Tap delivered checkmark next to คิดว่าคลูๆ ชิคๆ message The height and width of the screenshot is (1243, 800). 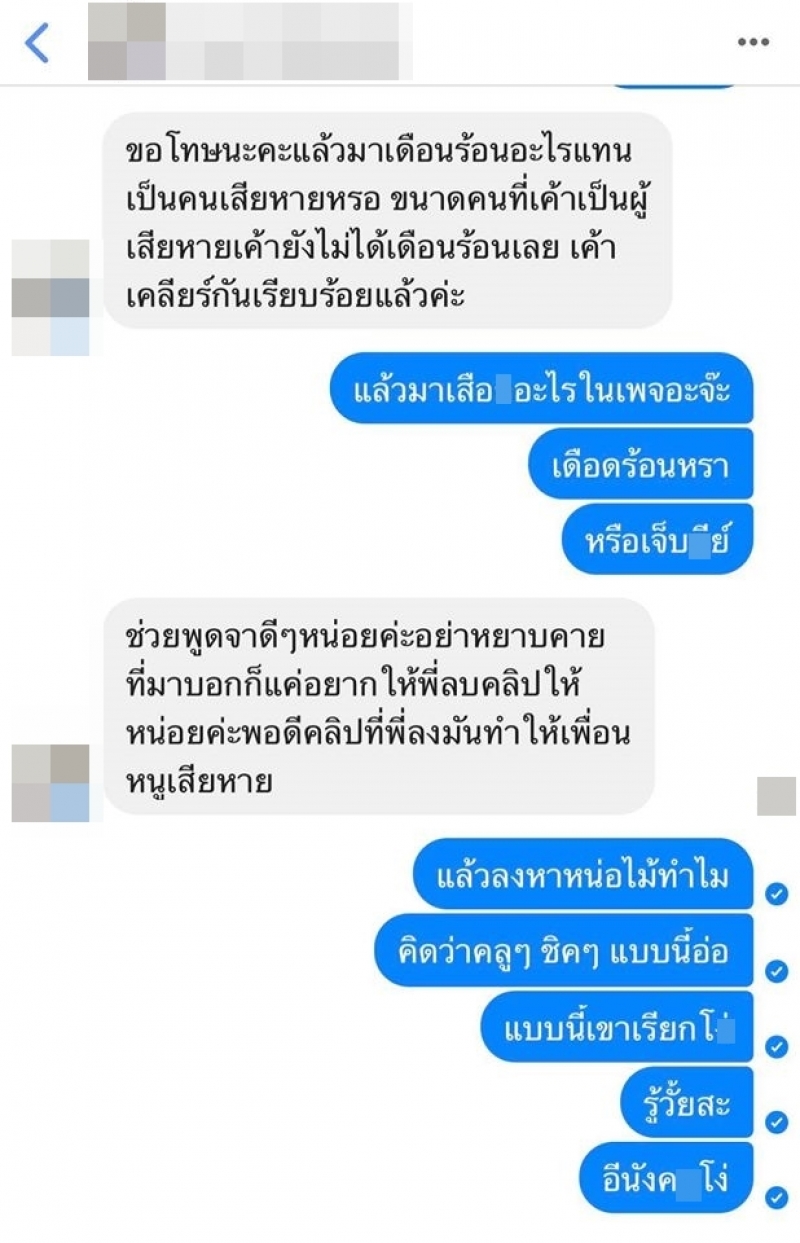click(776, 970)
